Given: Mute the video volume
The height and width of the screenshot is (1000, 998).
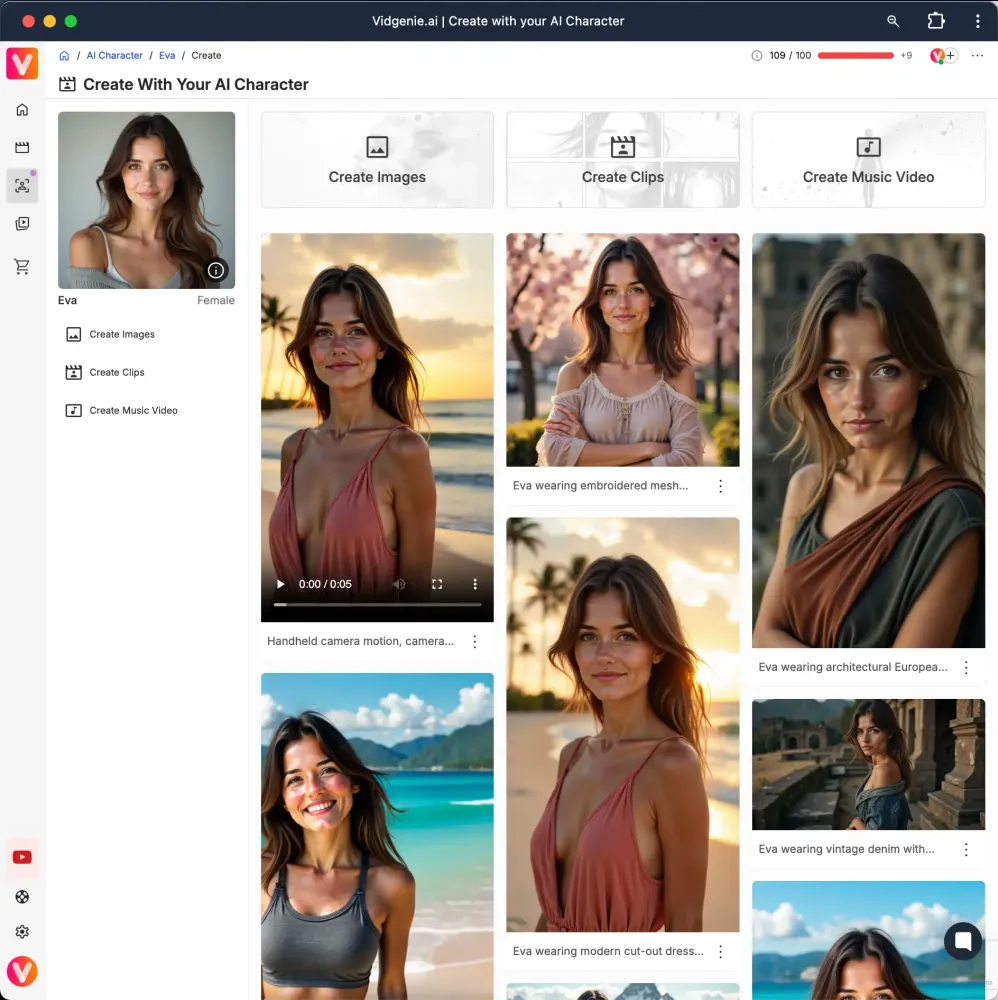Looking at the screenshot, I should 399,584.
